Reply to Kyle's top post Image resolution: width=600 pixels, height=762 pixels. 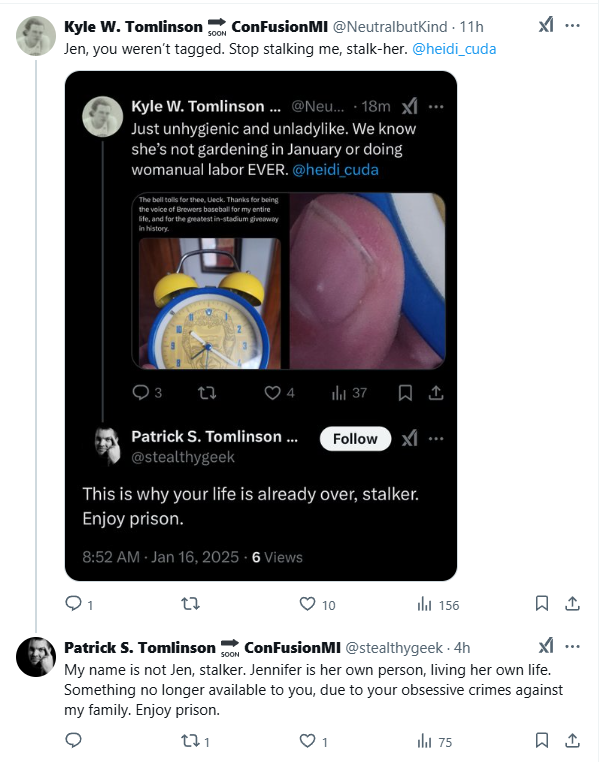click(72, 604)
